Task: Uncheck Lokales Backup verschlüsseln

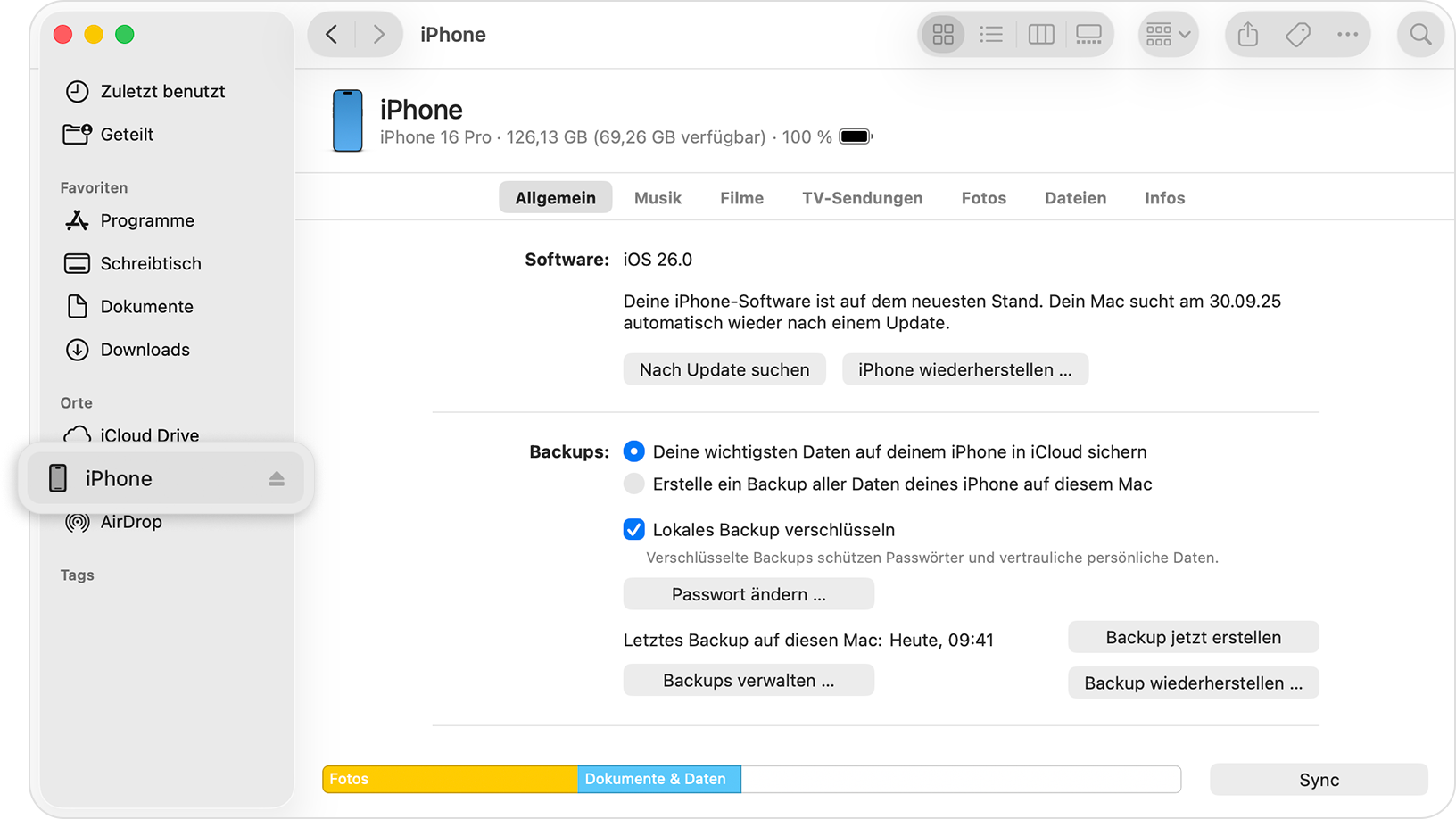Action: (633, 529)
